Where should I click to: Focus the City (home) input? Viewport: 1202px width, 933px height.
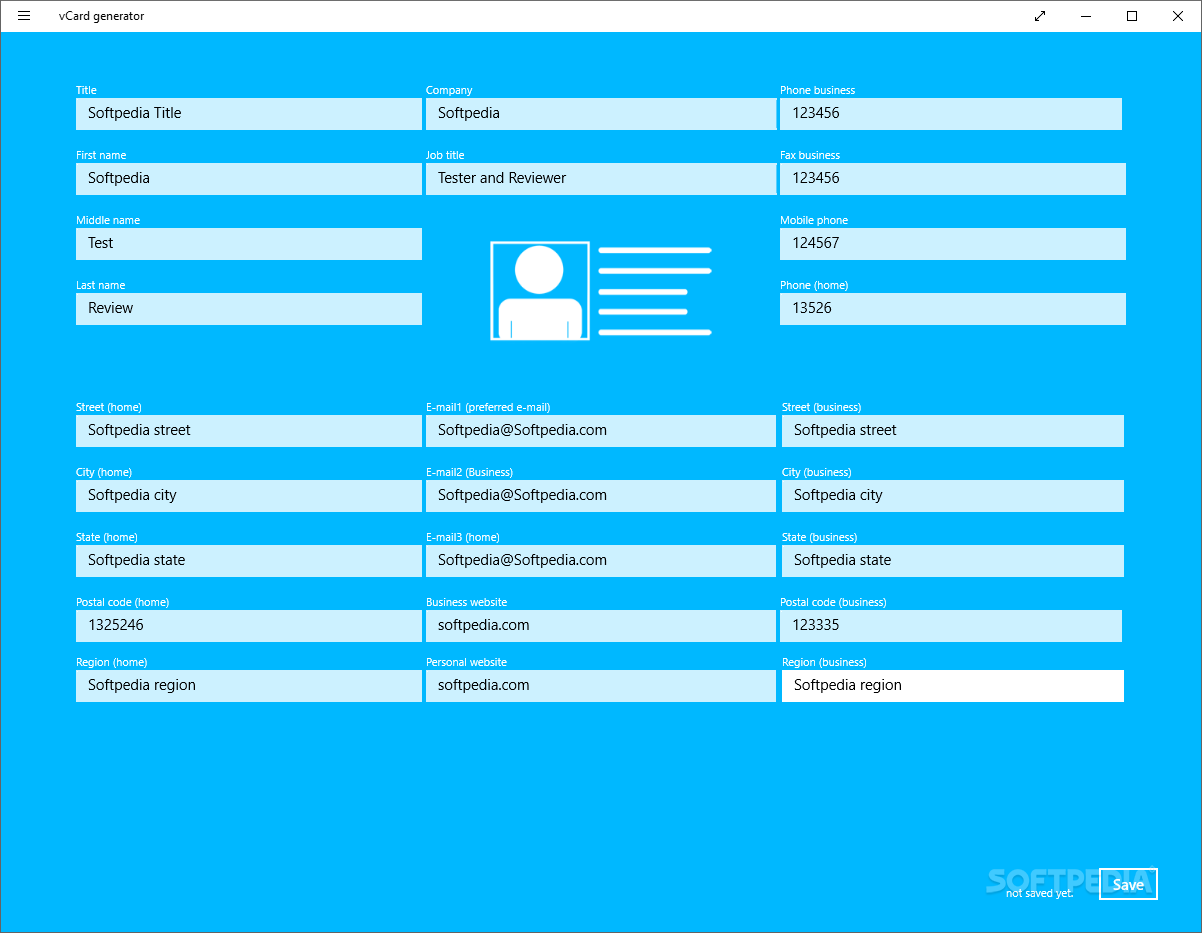point(249,496)
